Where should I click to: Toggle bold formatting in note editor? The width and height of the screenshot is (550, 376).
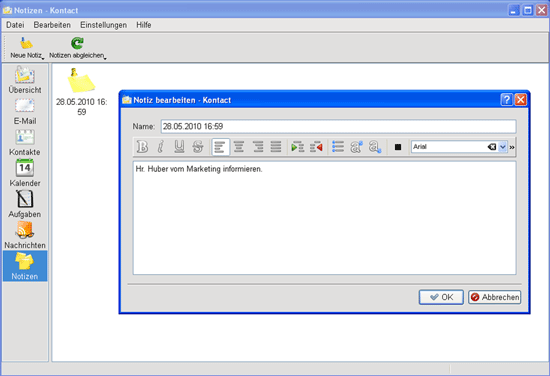[x=142, y=147]
